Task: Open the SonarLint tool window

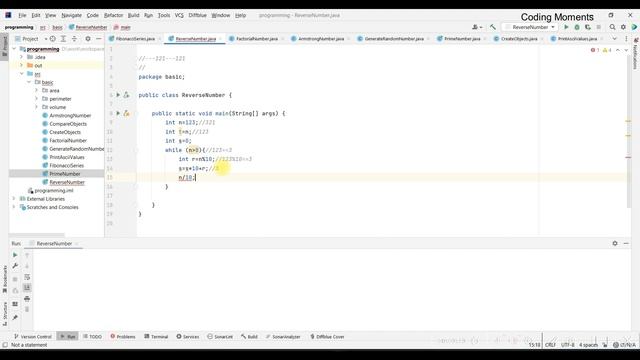Action: coord(220,337)
